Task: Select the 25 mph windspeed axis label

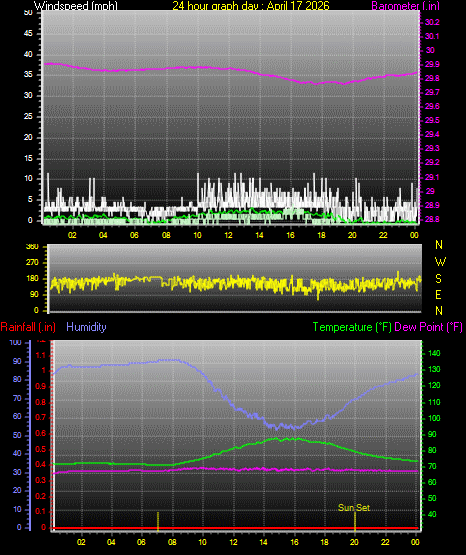Action: click(28, 116)
